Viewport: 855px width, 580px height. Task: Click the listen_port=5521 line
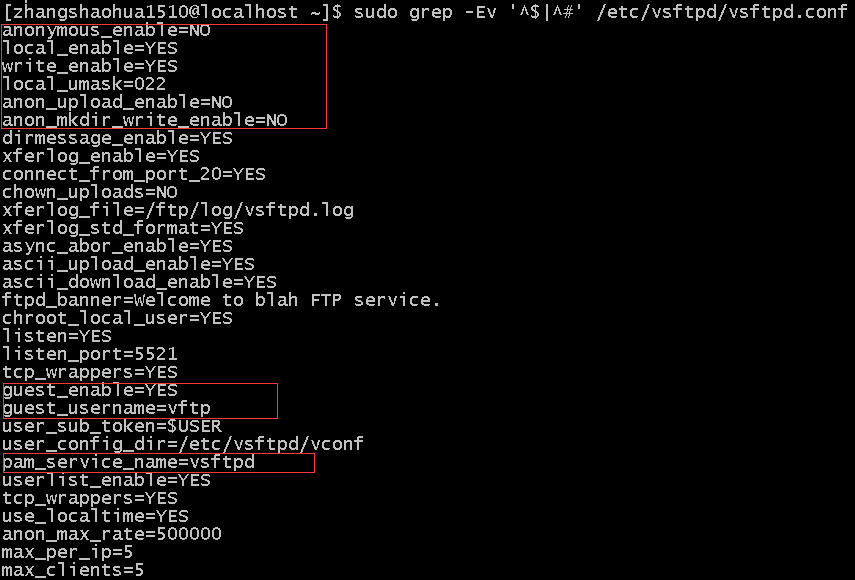tap(90, 354)
